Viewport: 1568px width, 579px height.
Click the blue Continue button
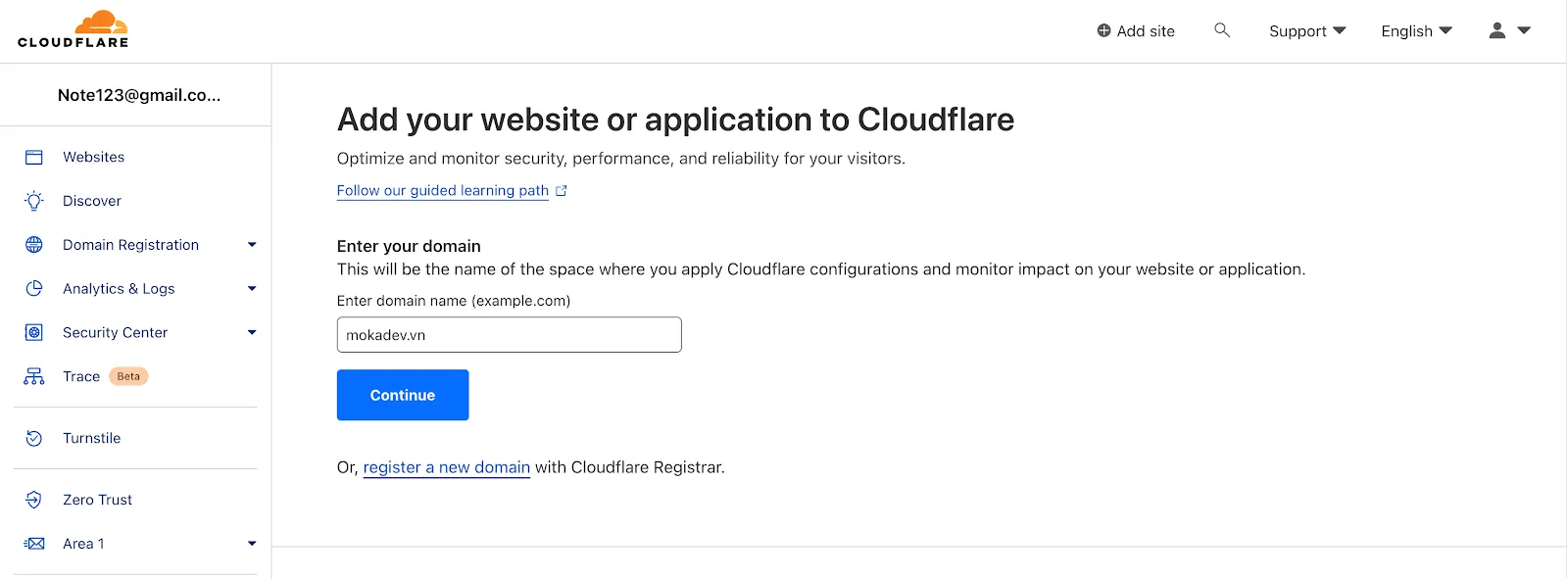(403, 395)
